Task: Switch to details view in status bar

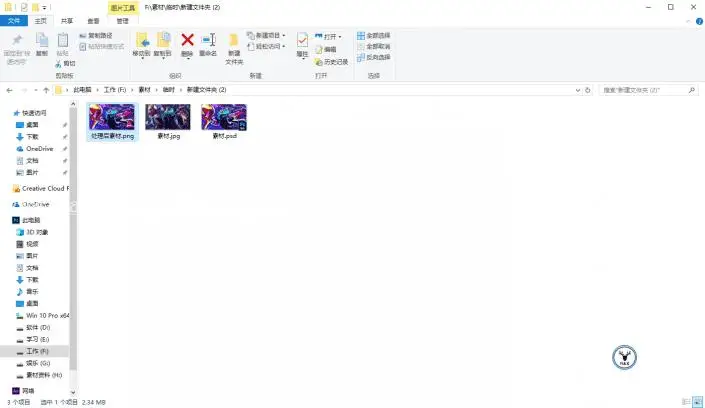Action: pos(686,402)
